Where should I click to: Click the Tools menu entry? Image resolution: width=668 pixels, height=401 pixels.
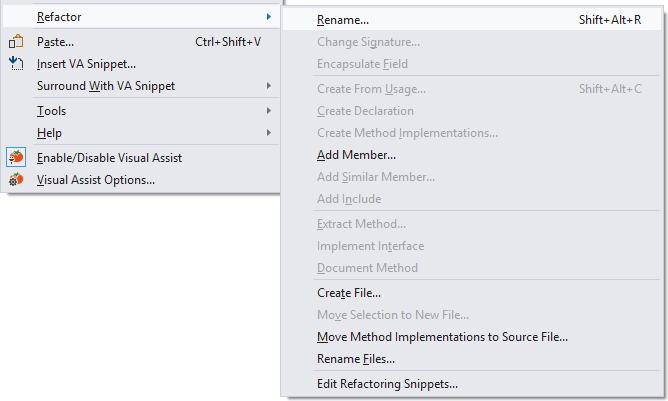point(51,111)
